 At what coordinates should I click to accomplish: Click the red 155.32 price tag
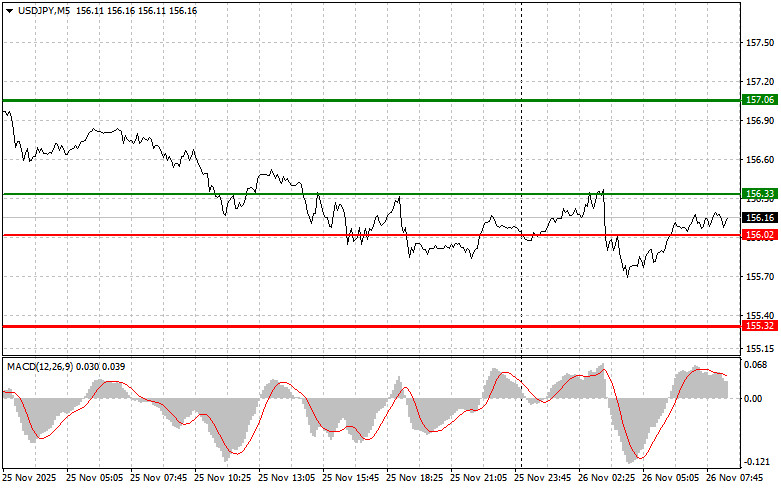point(760,326)
